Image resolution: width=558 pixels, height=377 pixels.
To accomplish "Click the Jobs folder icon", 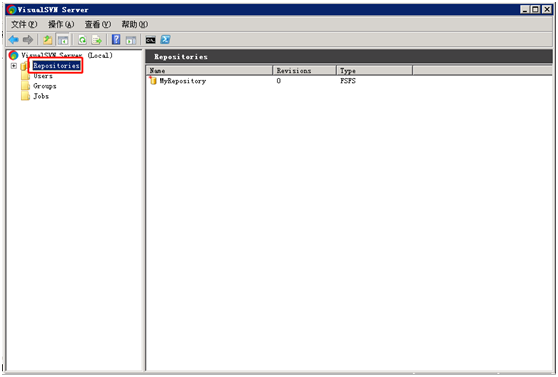I will (25, 96).
